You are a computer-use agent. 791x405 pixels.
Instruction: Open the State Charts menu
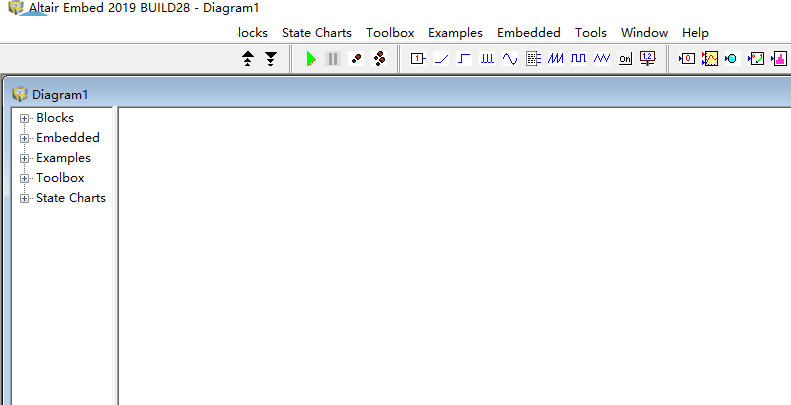[317, 33]
